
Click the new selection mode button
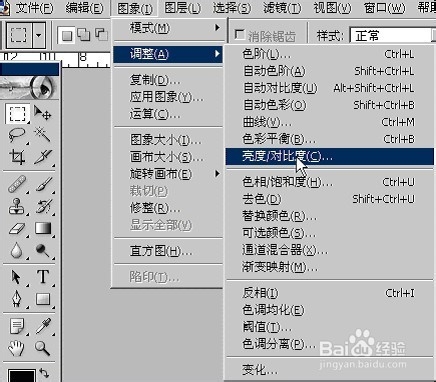[x=67, y=35]
